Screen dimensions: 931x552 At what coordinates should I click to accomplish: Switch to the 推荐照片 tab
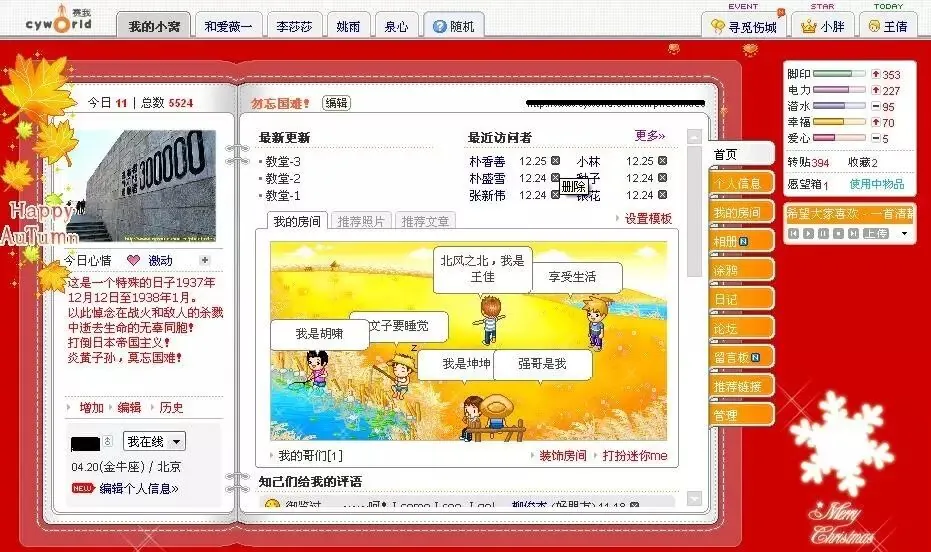360,221
